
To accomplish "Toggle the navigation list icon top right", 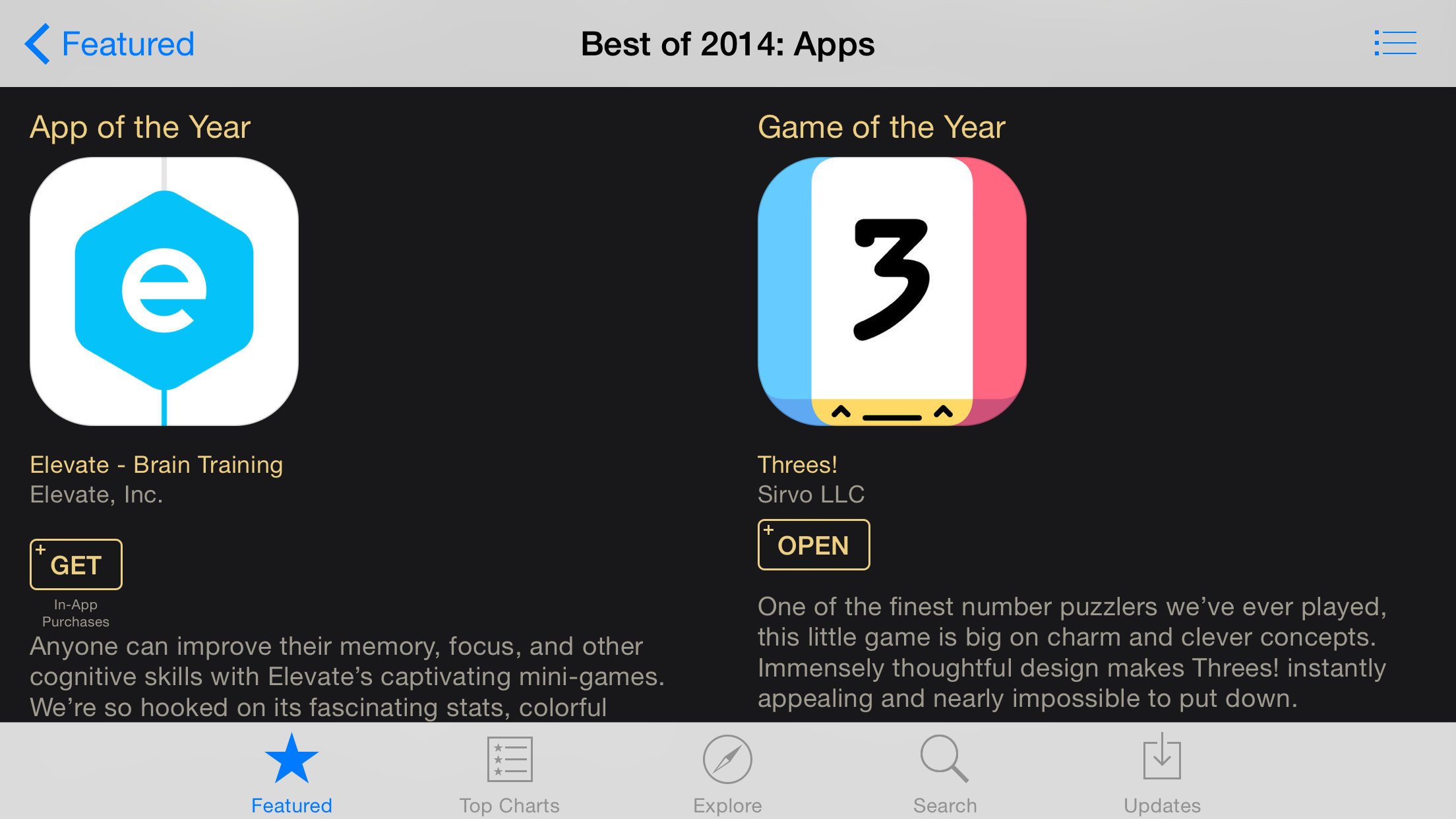I will click(x=1397, y=43).
